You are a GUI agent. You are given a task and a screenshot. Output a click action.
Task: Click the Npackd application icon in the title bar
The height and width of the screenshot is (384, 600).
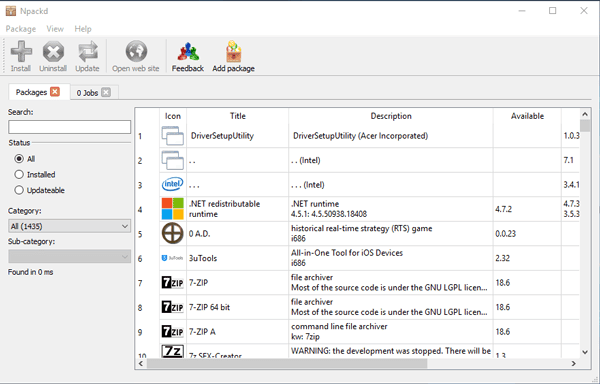pyautogui.click(x=11, y=11)
